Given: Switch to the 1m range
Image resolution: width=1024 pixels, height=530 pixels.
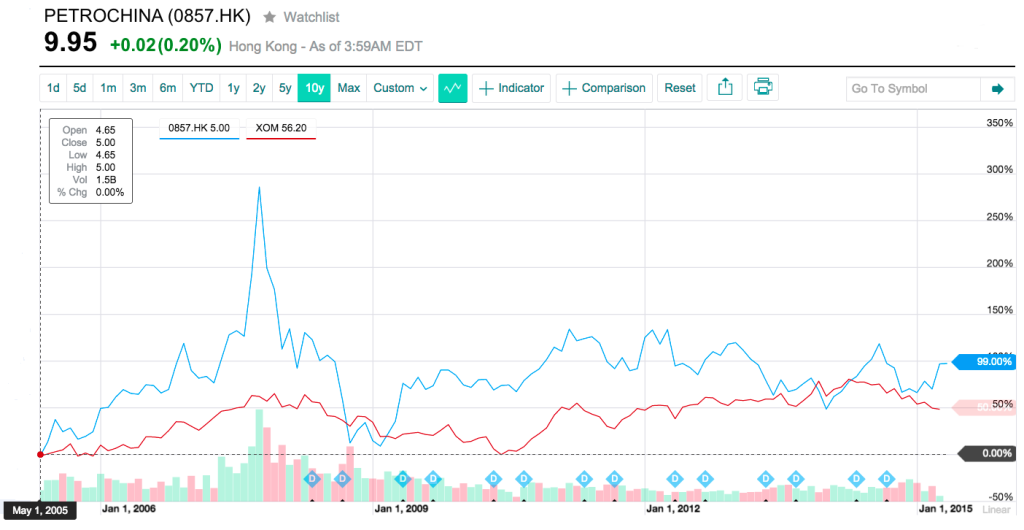Looking at the screenshot, I should [108, 88].
